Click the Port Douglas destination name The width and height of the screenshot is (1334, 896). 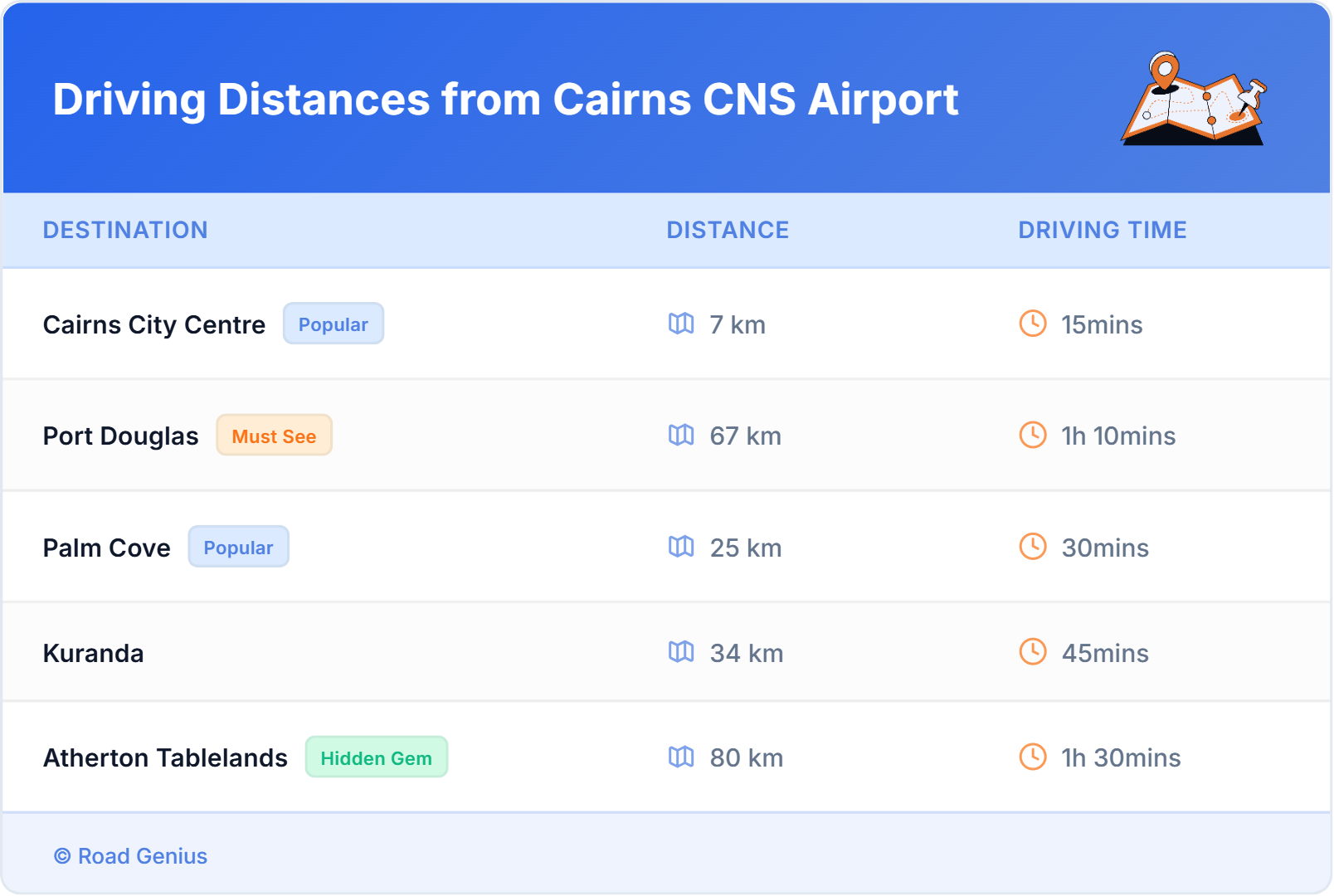click(x=121, y=436)
